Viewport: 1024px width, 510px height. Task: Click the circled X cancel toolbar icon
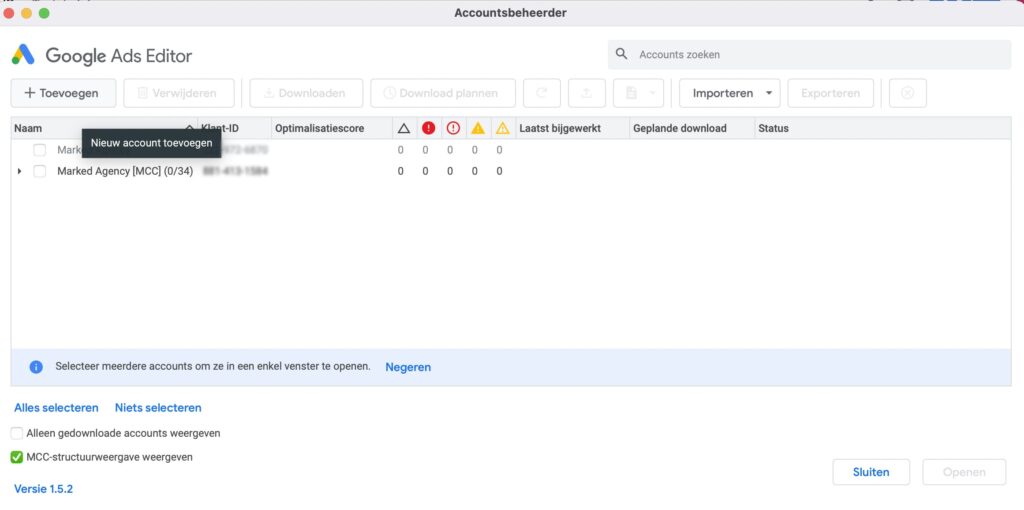pyautogui.click(x=907, y=93)
